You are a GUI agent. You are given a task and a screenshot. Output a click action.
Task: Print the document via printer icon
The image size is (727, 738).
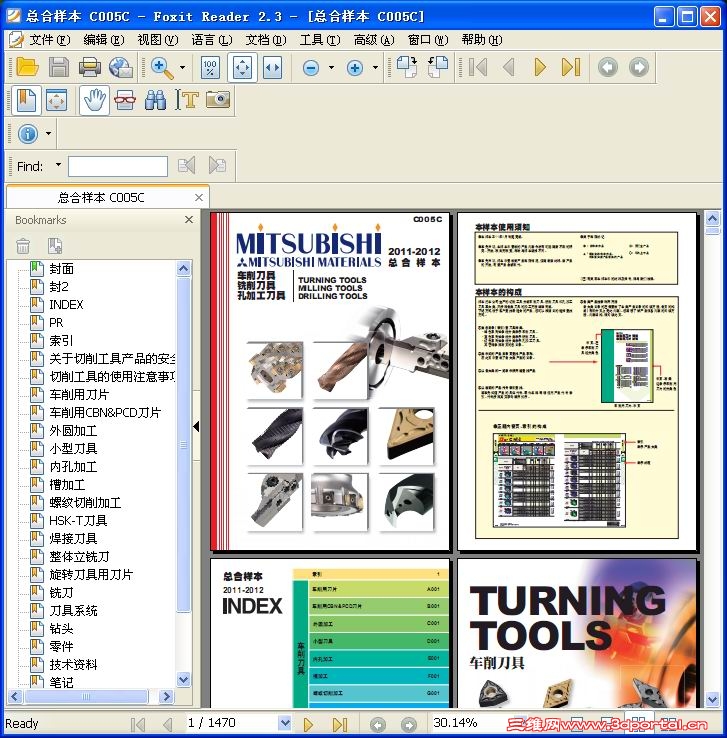tap(90, 67)
